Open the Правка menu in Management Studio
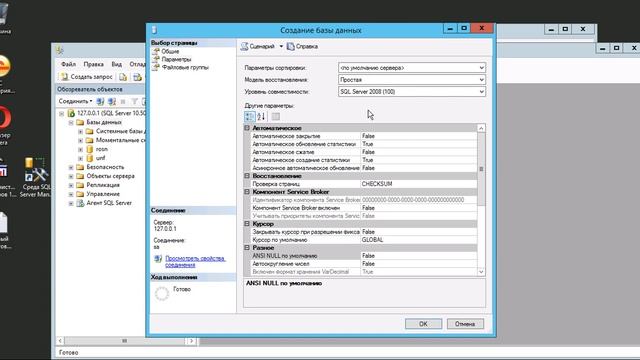640x360 pixels. tap(93, 64)
